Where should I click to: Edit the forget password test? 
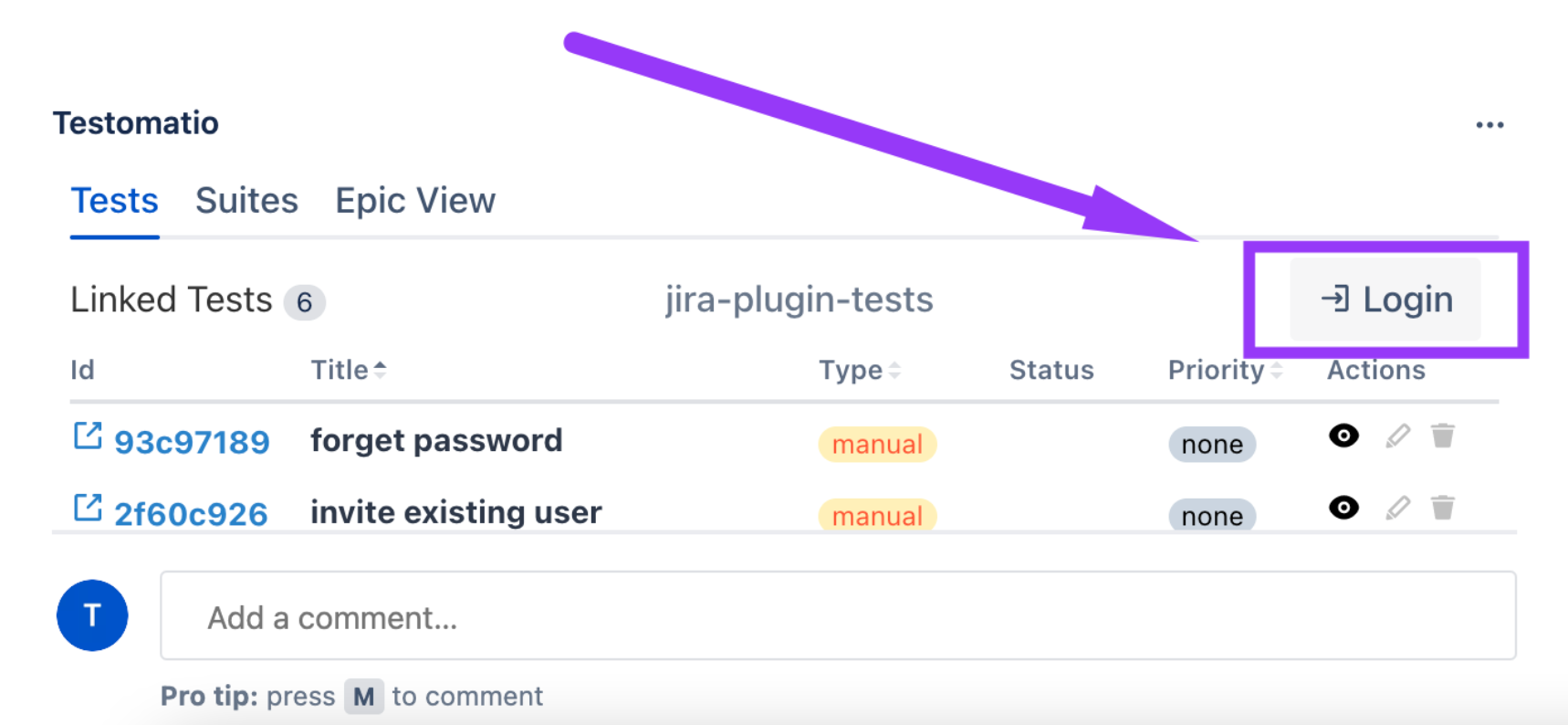pyautogui.click(x=1397, y=436)
